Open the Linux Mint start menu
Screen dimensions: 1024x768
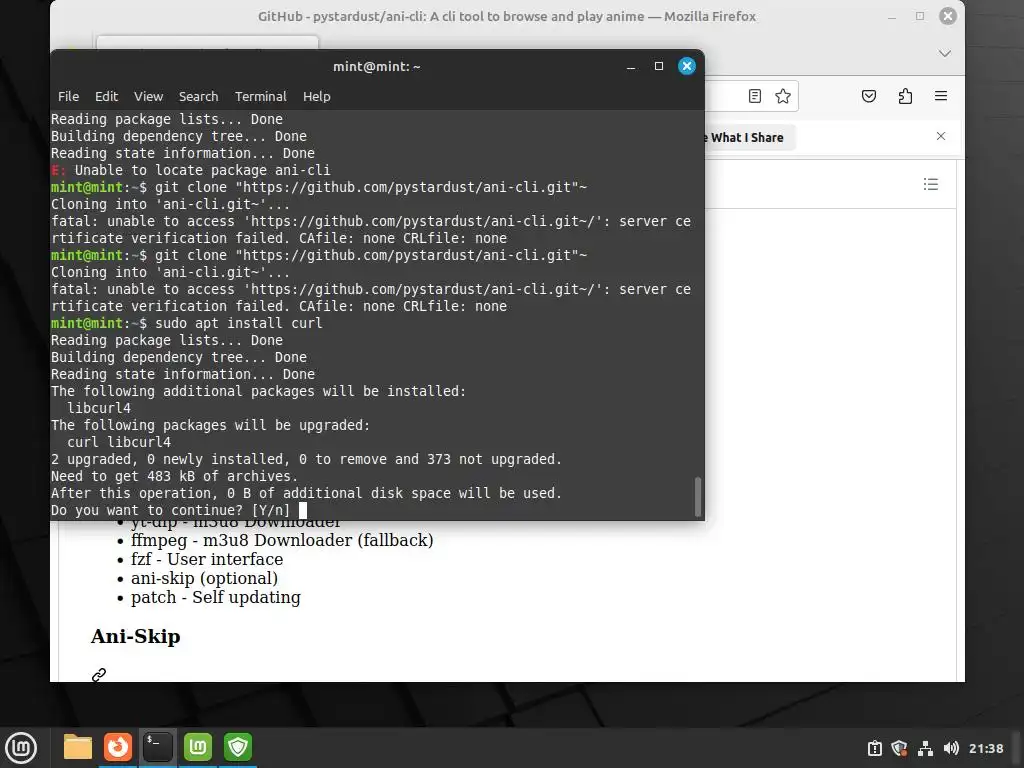coord(21,747)
